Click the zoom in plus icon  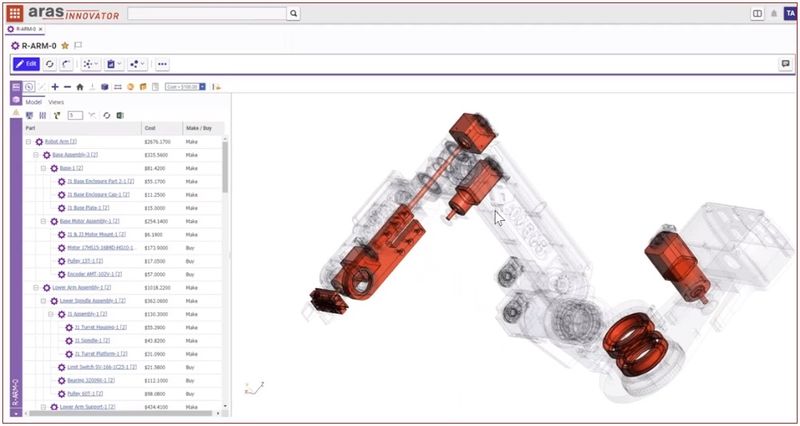click(x=54, y=87)
